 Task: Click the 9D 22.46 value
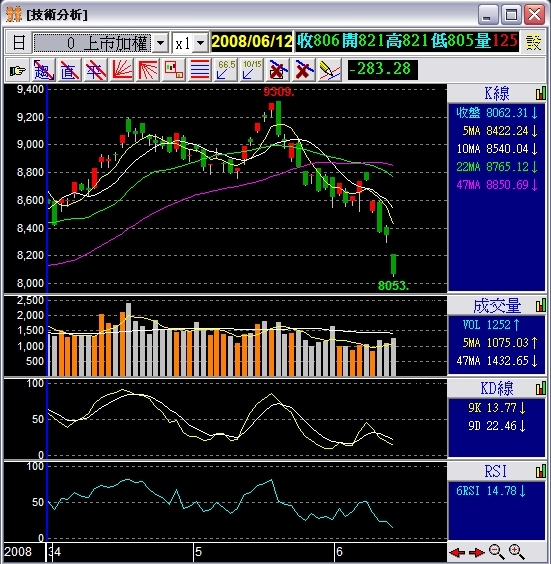(497, 426)
